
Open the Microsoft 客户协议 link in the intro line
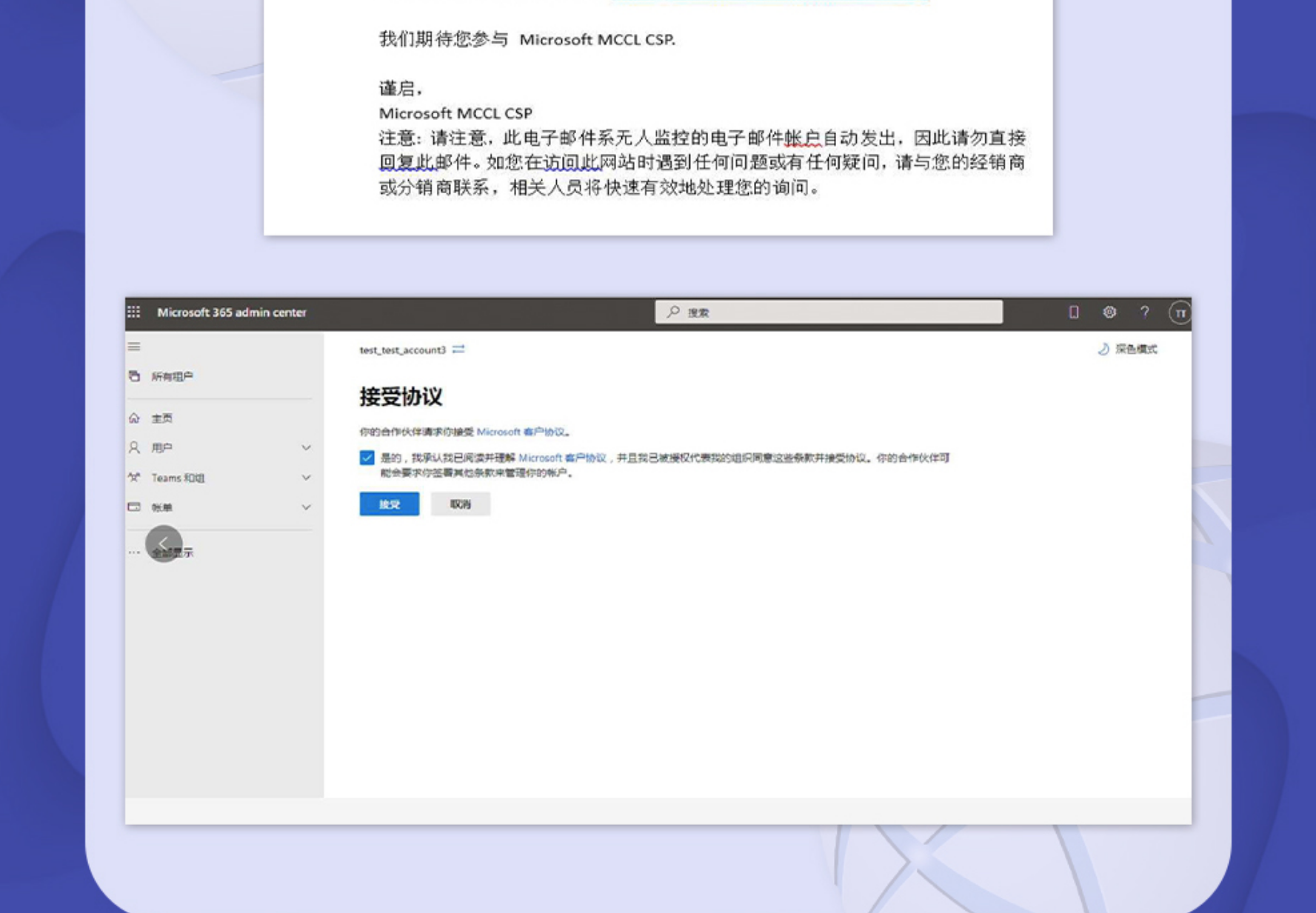tap(521, 432)
